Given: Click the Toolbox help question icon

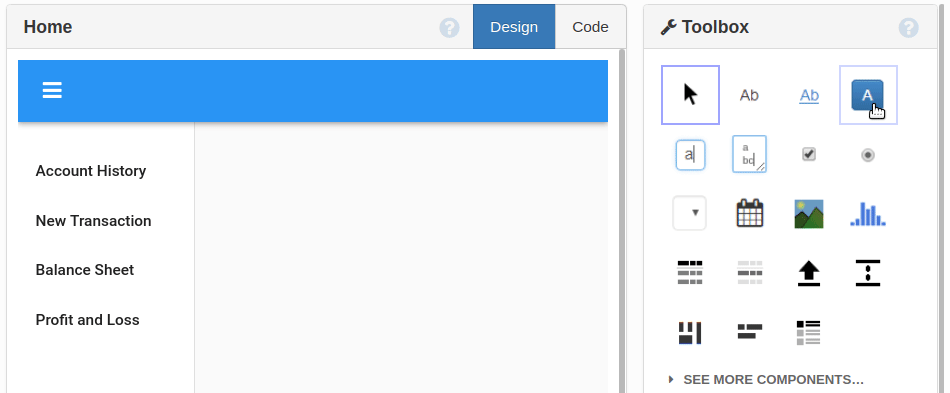Looking at the screenshot, I should point(908,27).
